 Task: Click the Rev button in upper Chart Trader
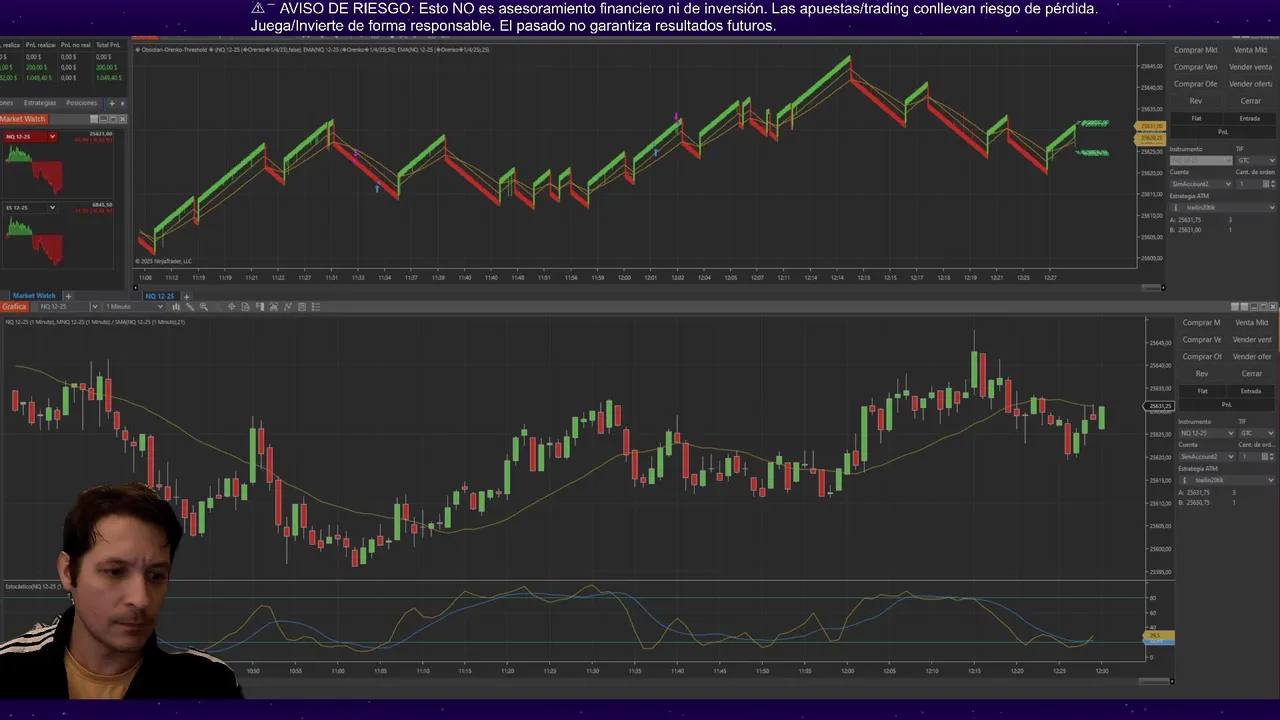click(x=1196, y=101)
